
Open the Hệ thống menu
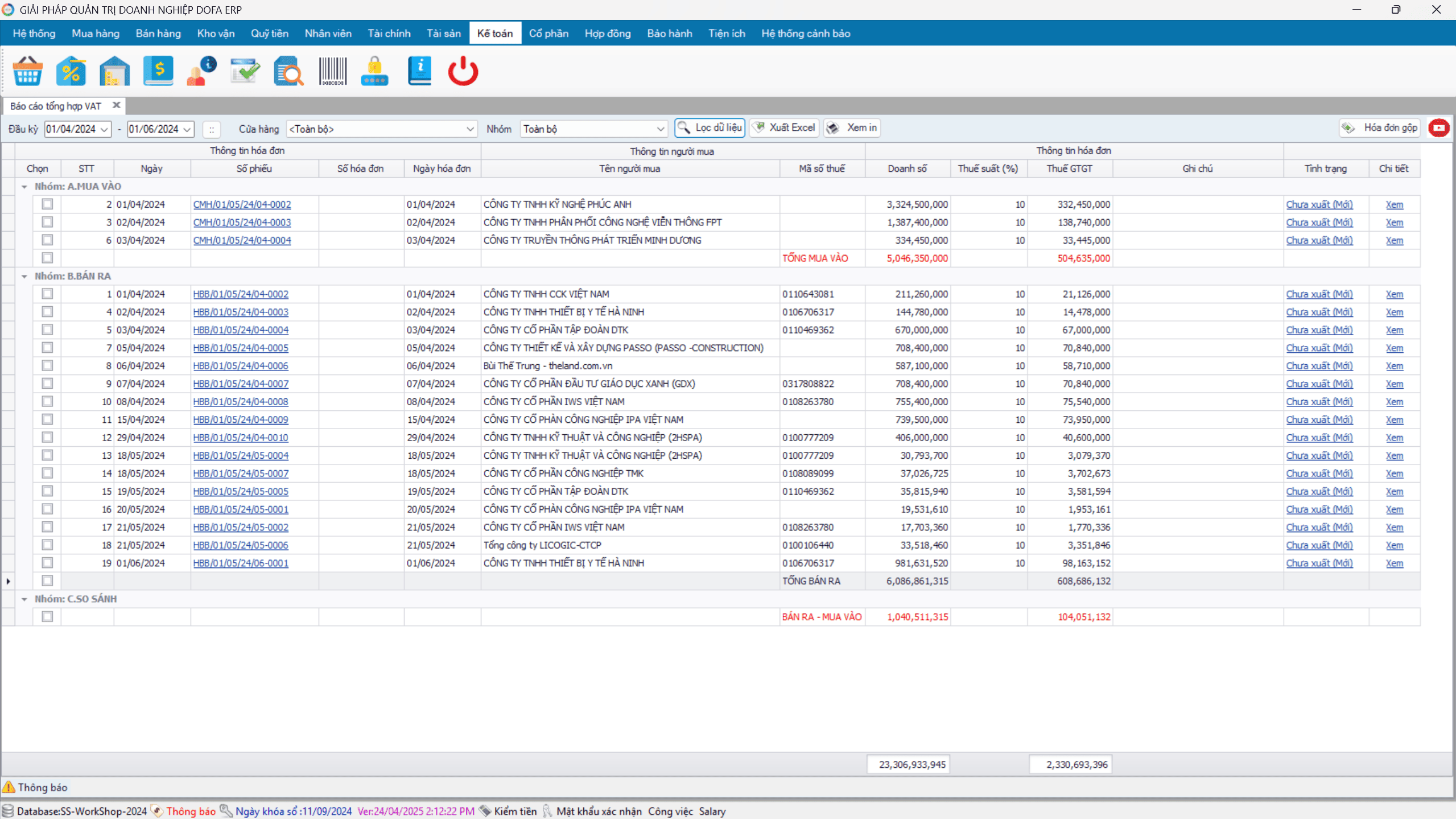[x=34, y=33]
